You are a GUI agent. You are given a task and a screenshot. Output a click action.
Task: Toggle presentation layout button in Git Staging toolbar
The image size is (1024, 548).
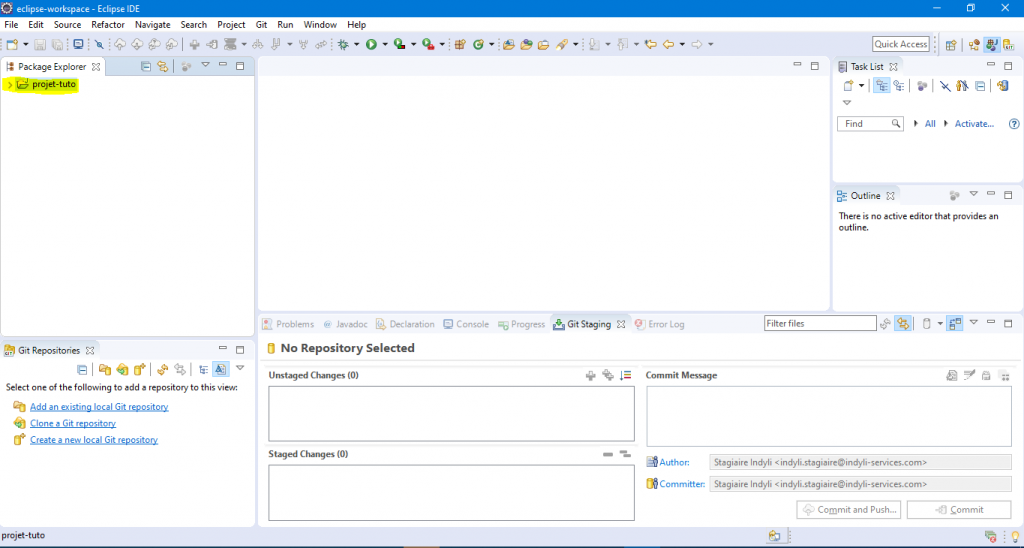955,323
